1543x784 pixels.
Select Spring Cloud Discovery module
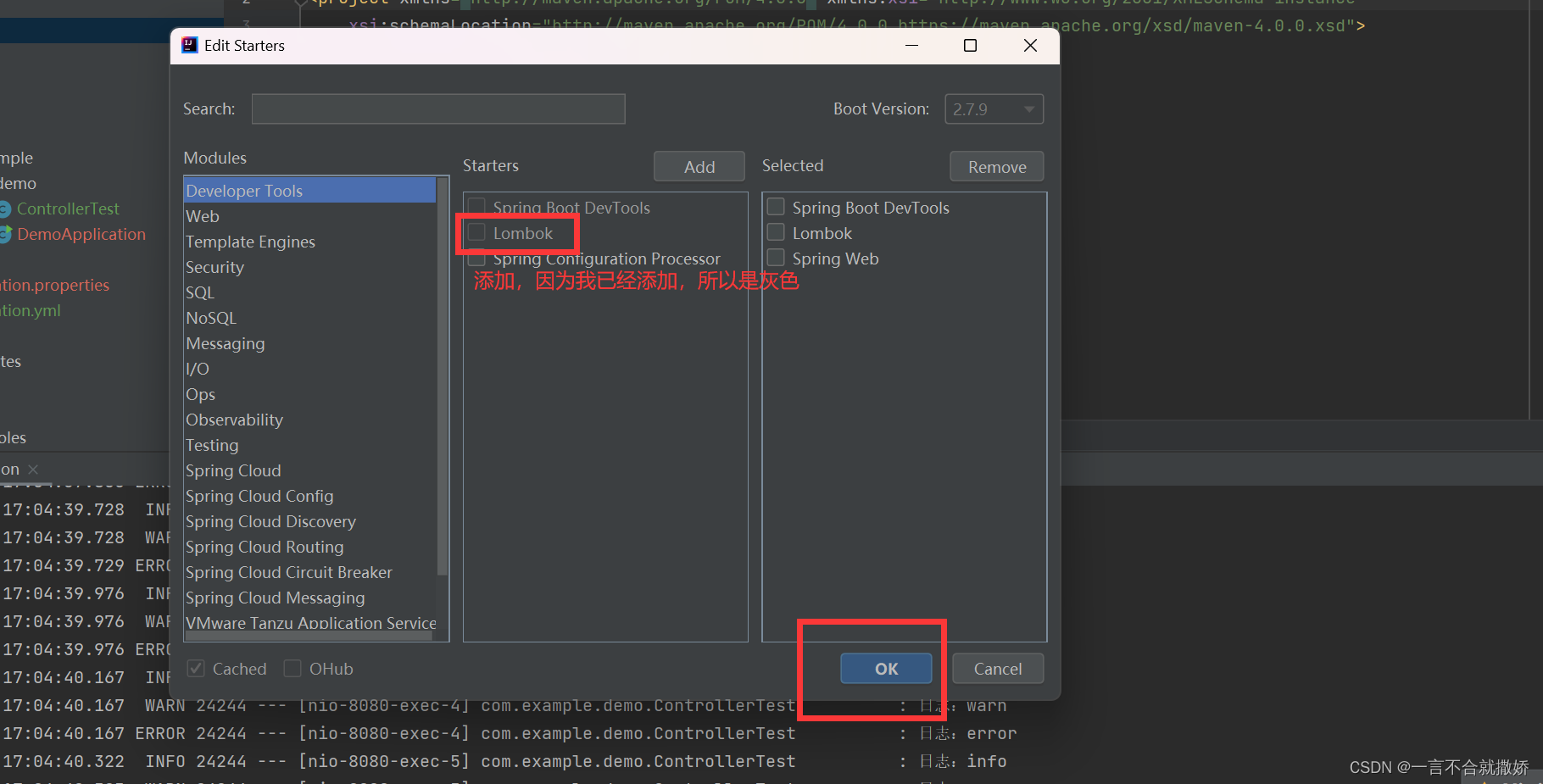click(310, 521)
